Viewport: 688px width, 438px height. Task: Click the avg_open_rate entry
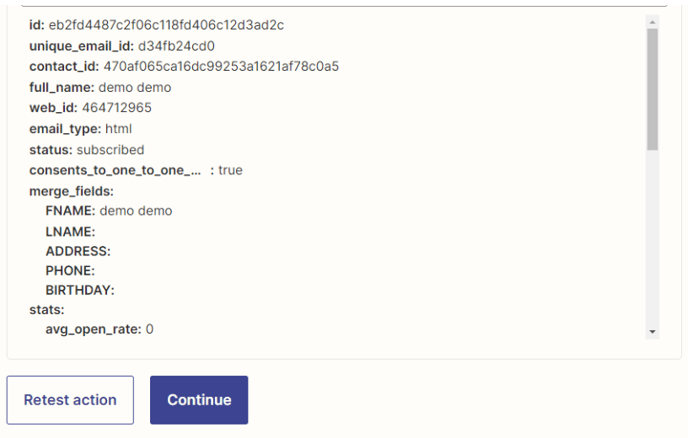(100, 329)
